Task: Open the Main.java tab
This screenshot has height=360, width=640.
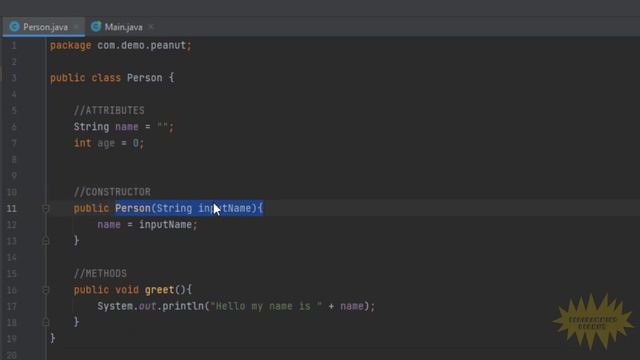Action: click(123, 27)
